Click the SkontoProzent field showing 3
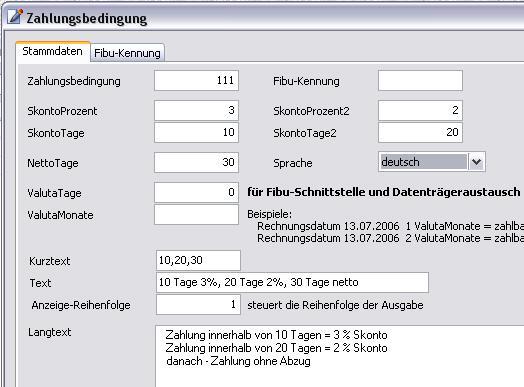 pyautogui.click(x=196, y=111)
